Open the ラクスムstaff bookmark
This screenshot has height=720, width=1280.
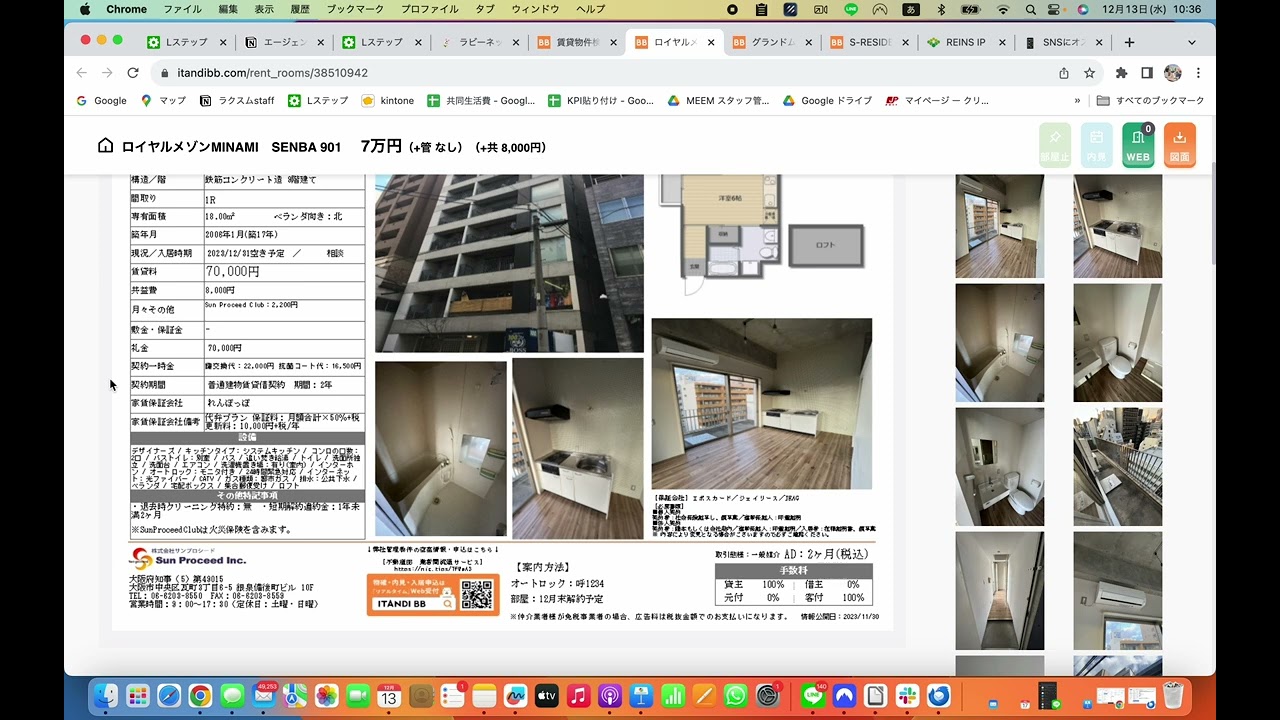(x=237, y=100)
